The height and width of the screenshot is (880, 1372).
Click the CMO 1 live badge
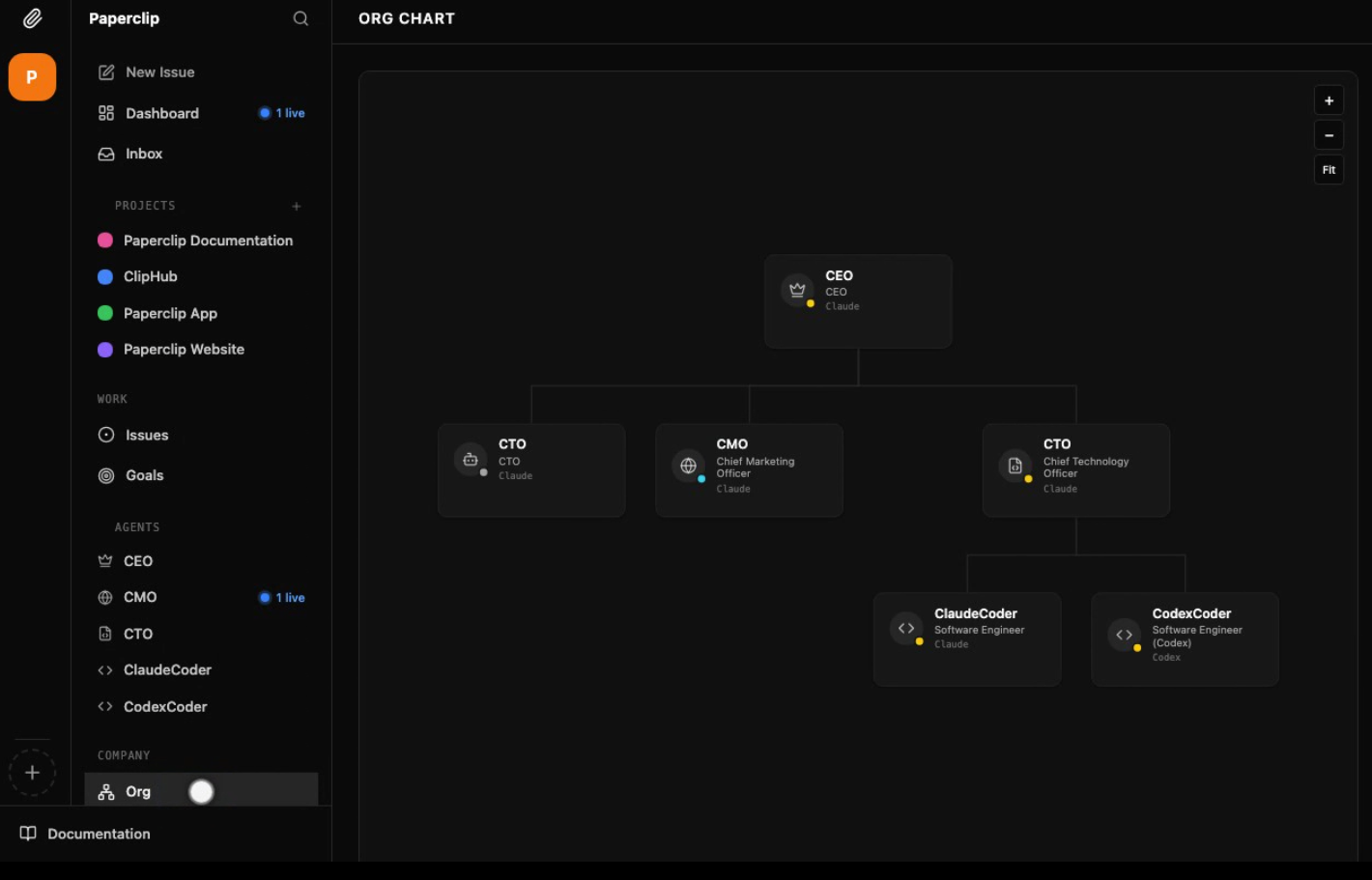coord(281,598)
